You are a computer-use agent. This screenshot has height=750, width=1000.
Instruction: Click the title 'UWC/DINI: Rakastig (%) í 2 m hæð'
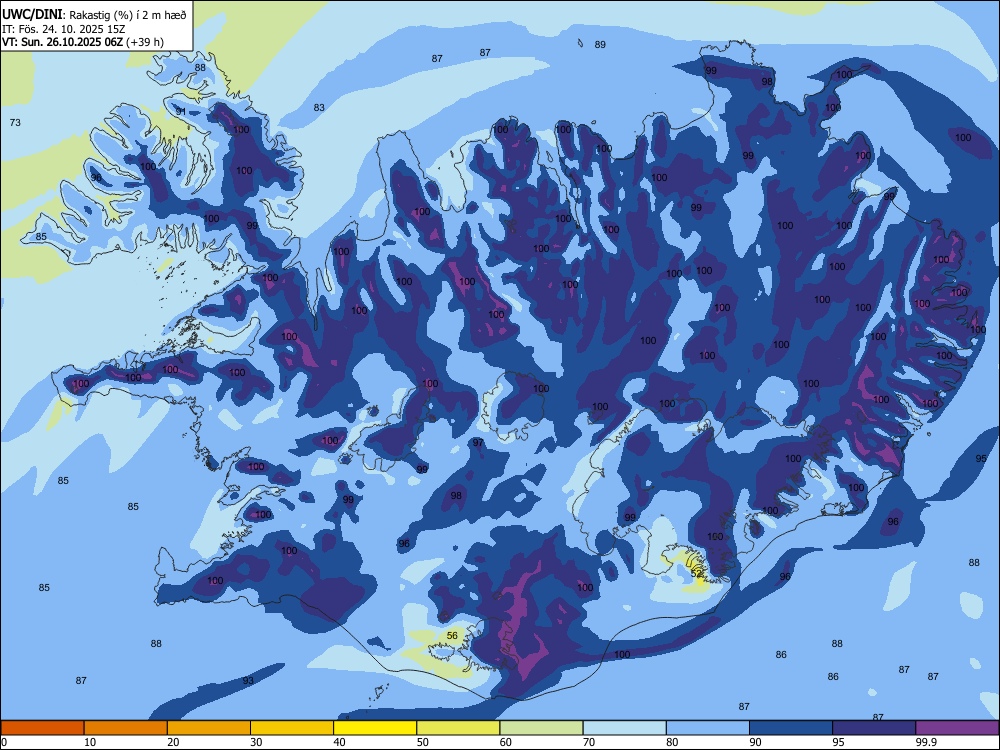coord(94,15)
